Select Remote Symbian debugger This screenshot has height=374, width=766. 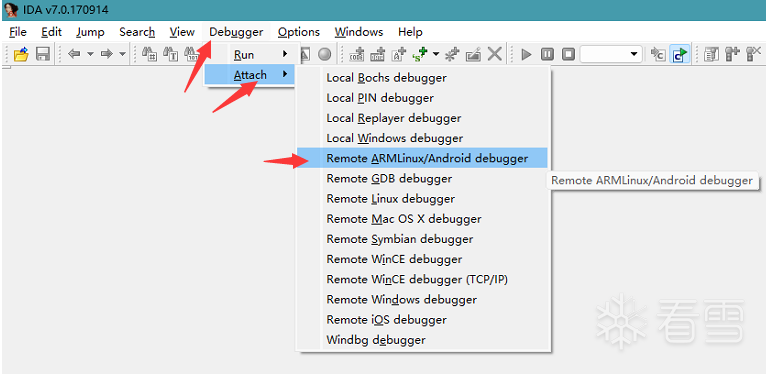coord(423,239)
